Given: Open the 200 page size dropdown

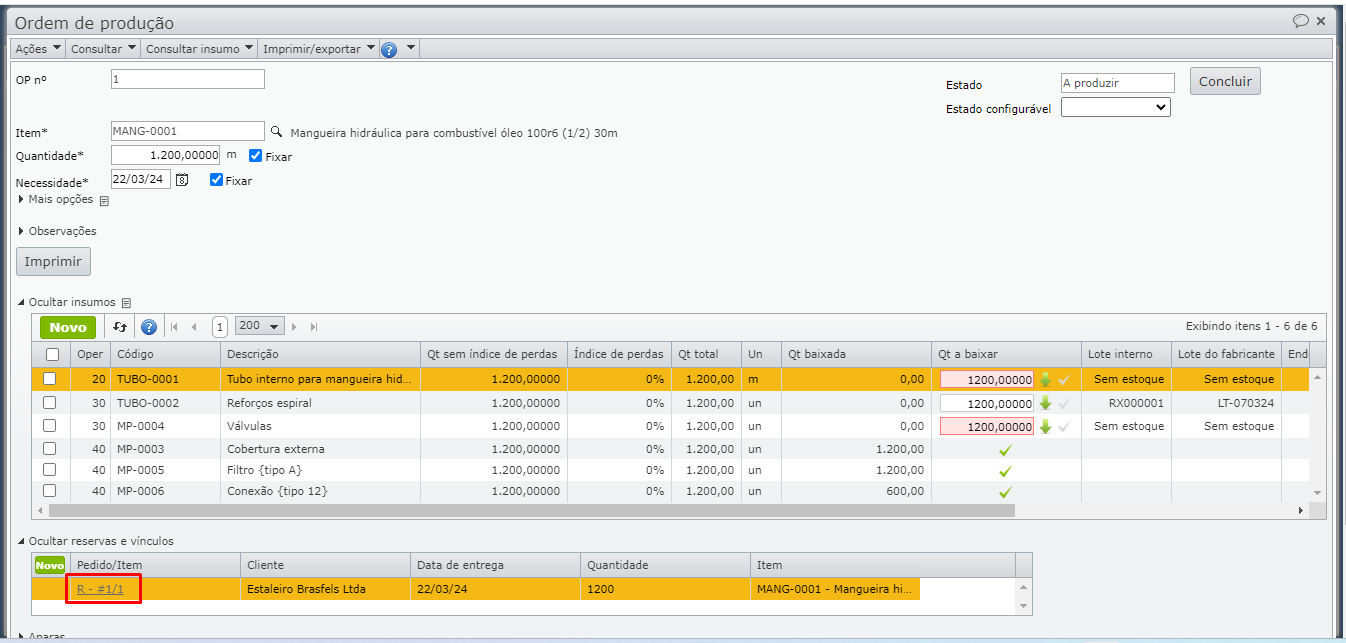Looking at the screenshot, I should (x=260, y=326).
